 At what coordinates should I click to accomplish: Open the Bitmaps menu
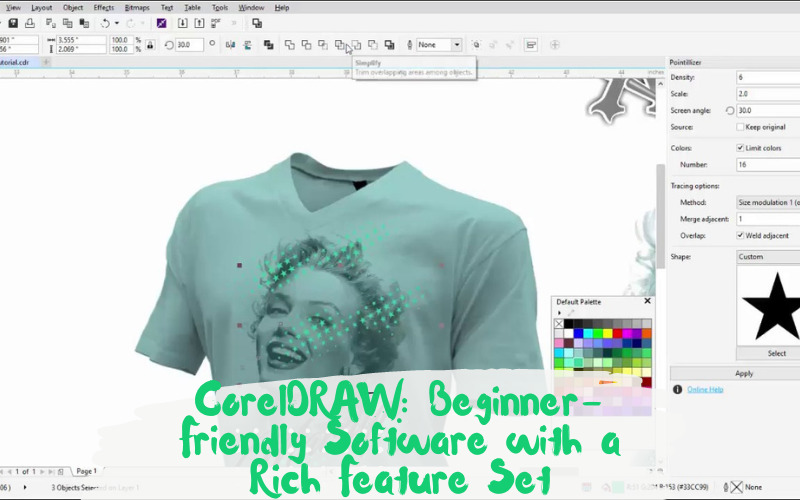pyautogui.click(x=137, y=8)
